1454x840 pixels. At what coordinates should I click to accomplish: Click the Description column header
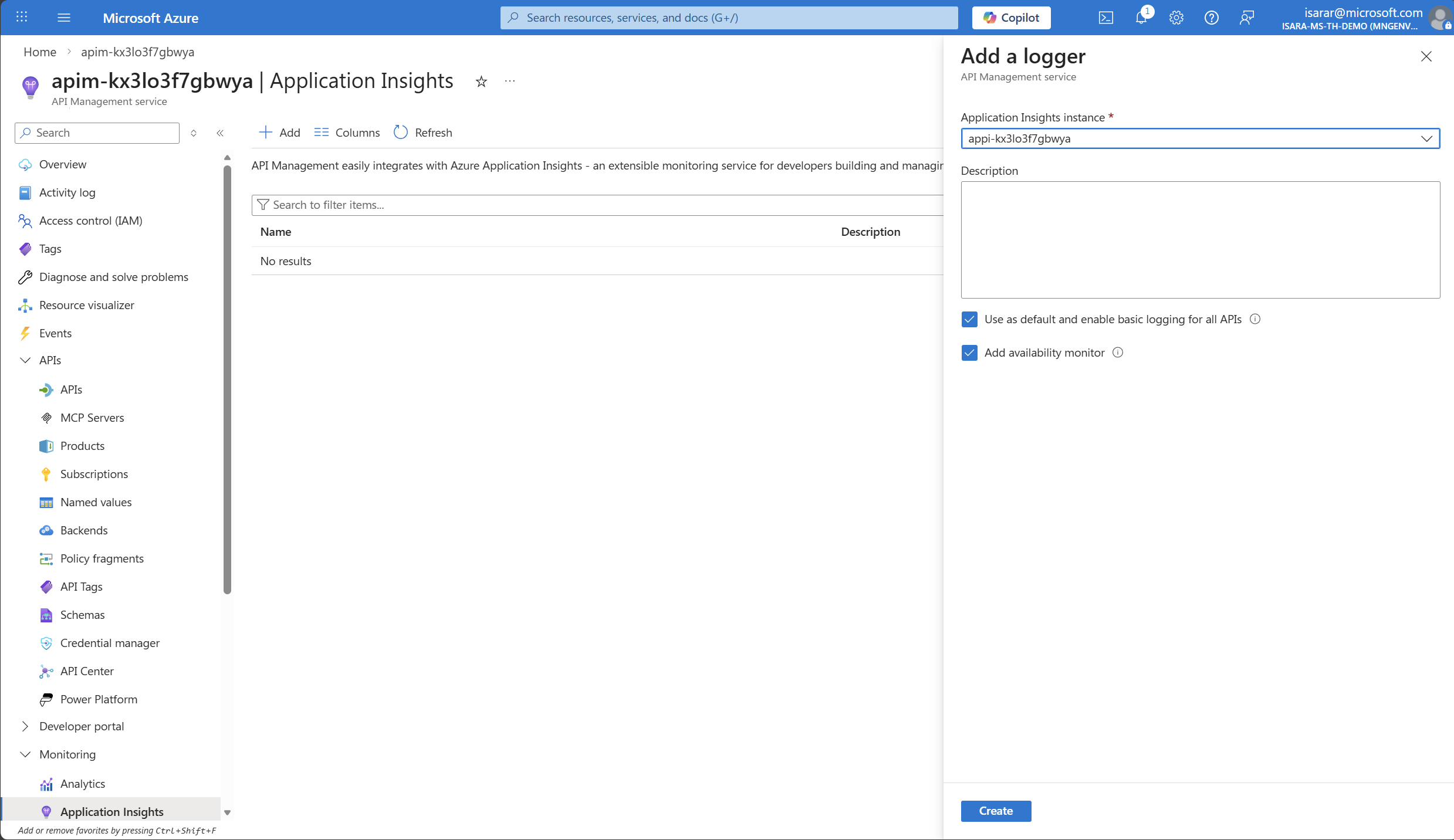[x=870, y=232]
